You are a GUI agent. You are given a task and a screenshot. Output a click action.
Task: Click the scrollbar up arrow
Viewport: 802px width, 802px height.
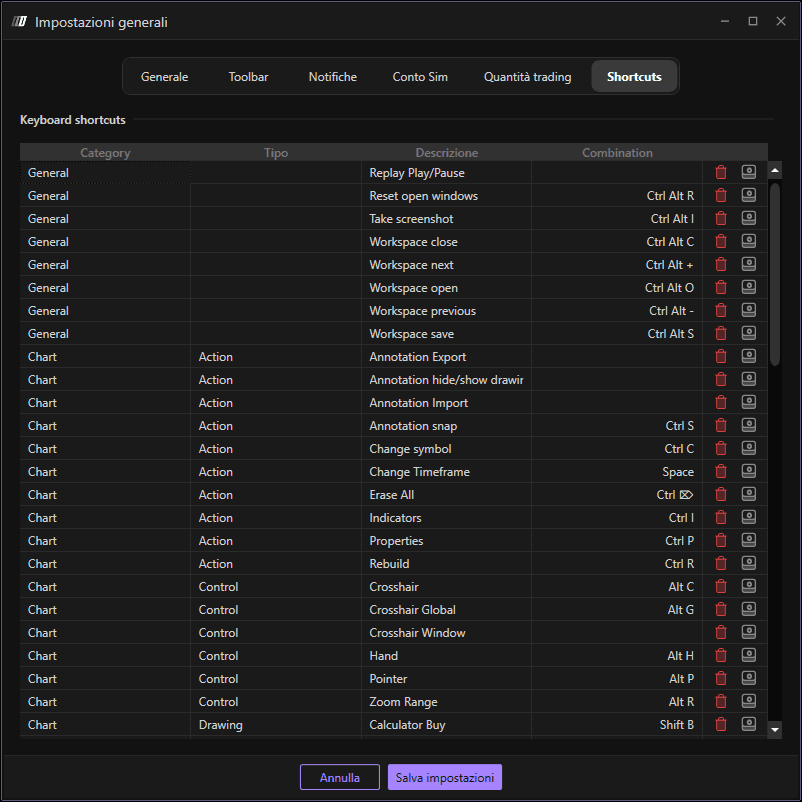775,171
